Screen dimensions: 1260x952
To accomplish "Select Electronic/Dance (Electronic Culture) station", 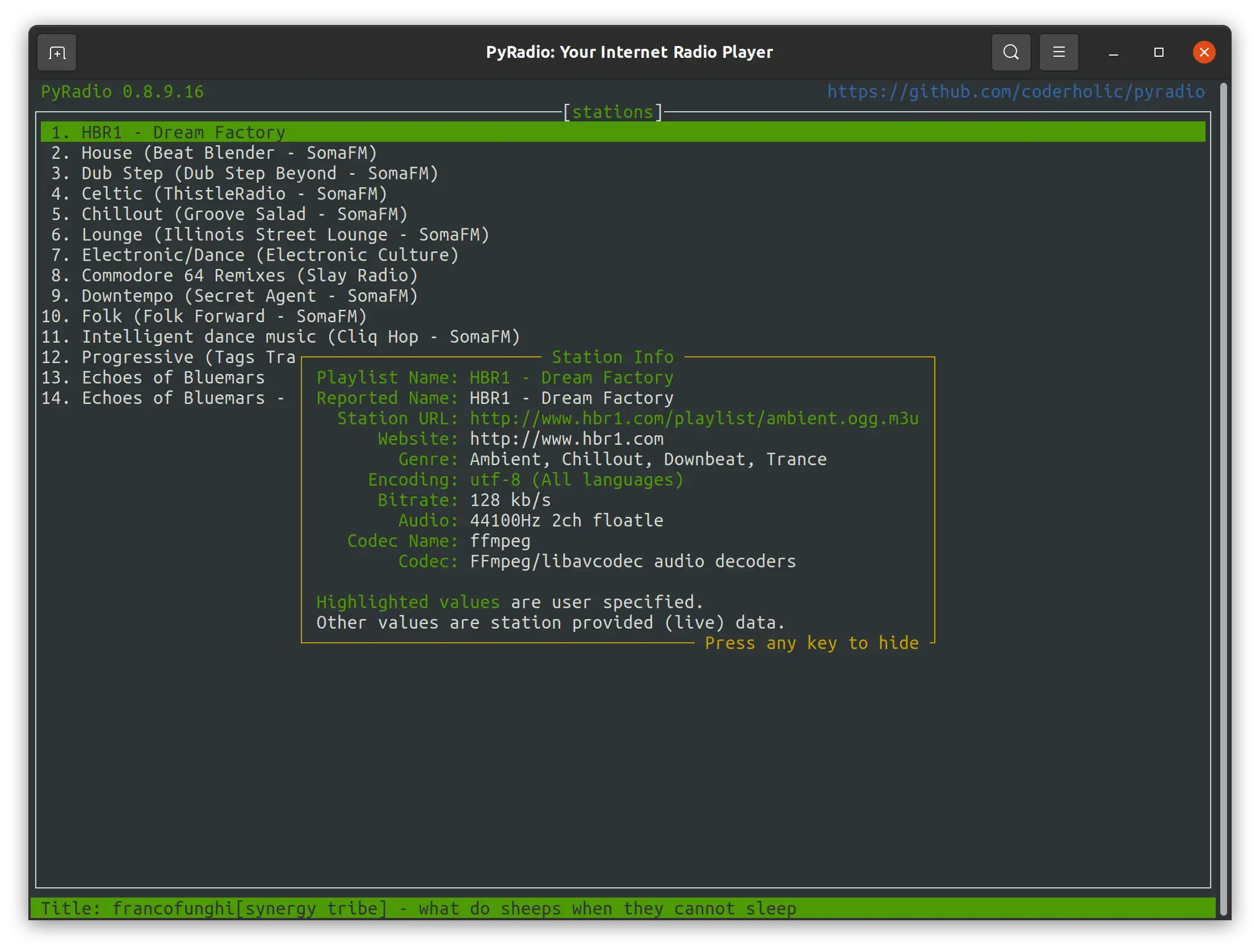I will [270, 254].
